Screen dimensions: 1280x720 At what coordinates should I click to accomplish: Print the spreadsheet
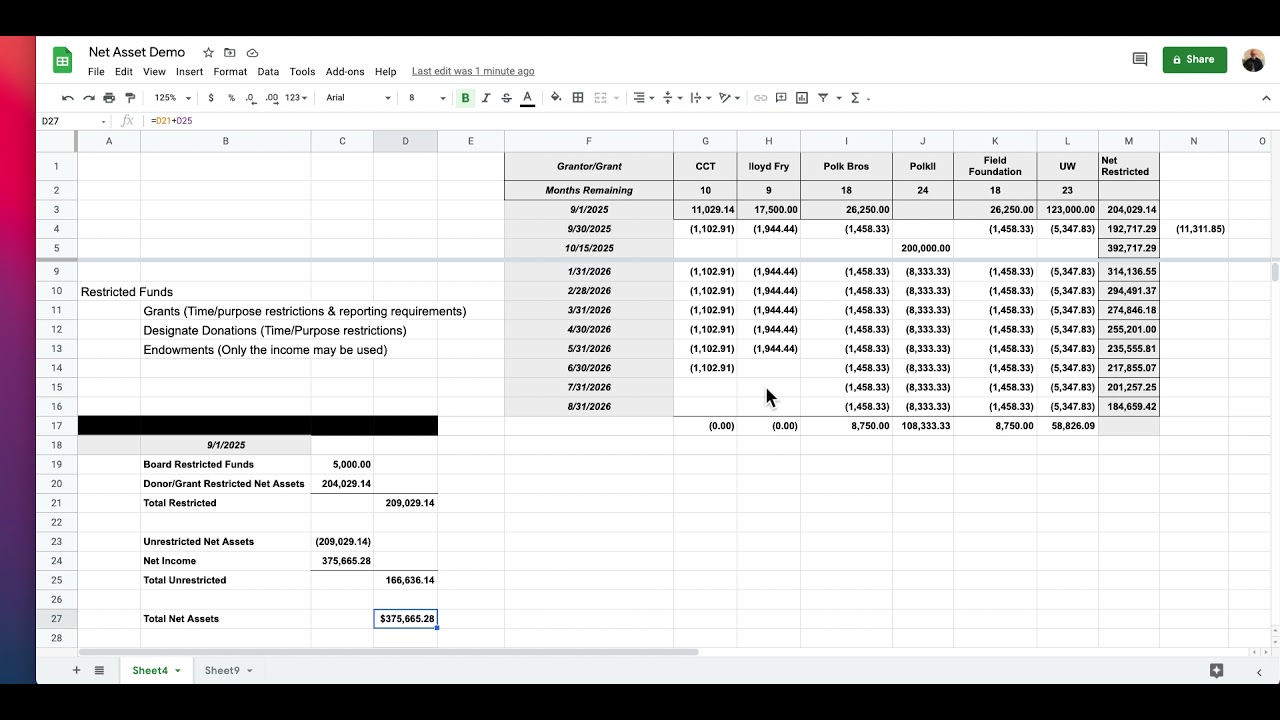click(109, 98)
